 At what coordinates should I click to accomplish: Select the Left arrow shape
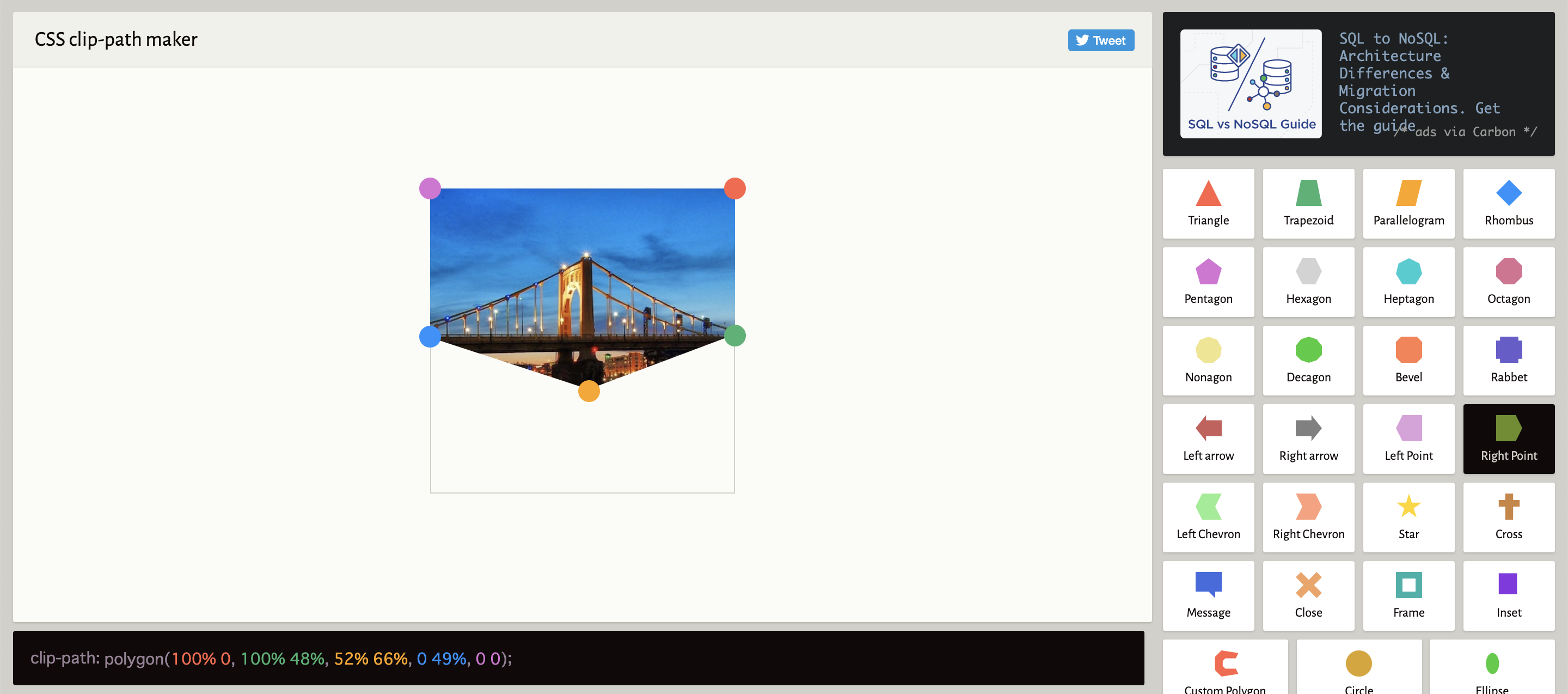(x=1208, y=439)
